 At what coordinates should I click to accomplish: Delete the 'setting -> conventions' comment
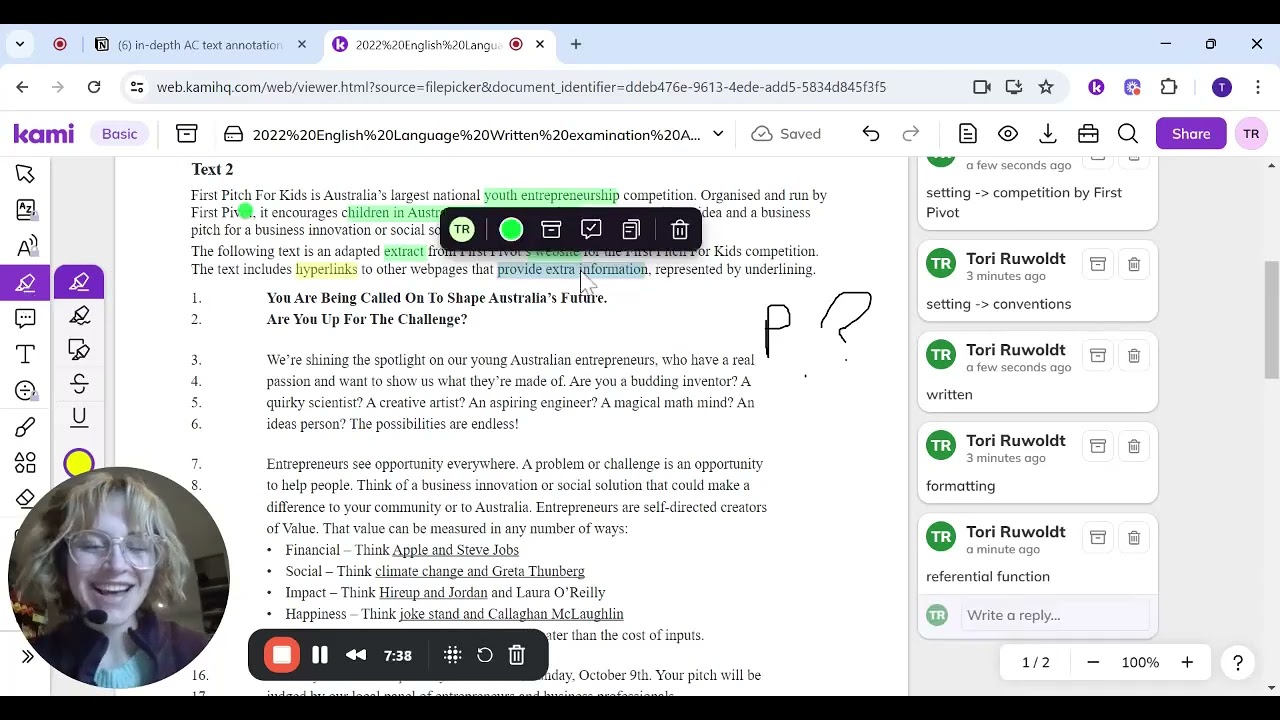(x=1134, y=264)
